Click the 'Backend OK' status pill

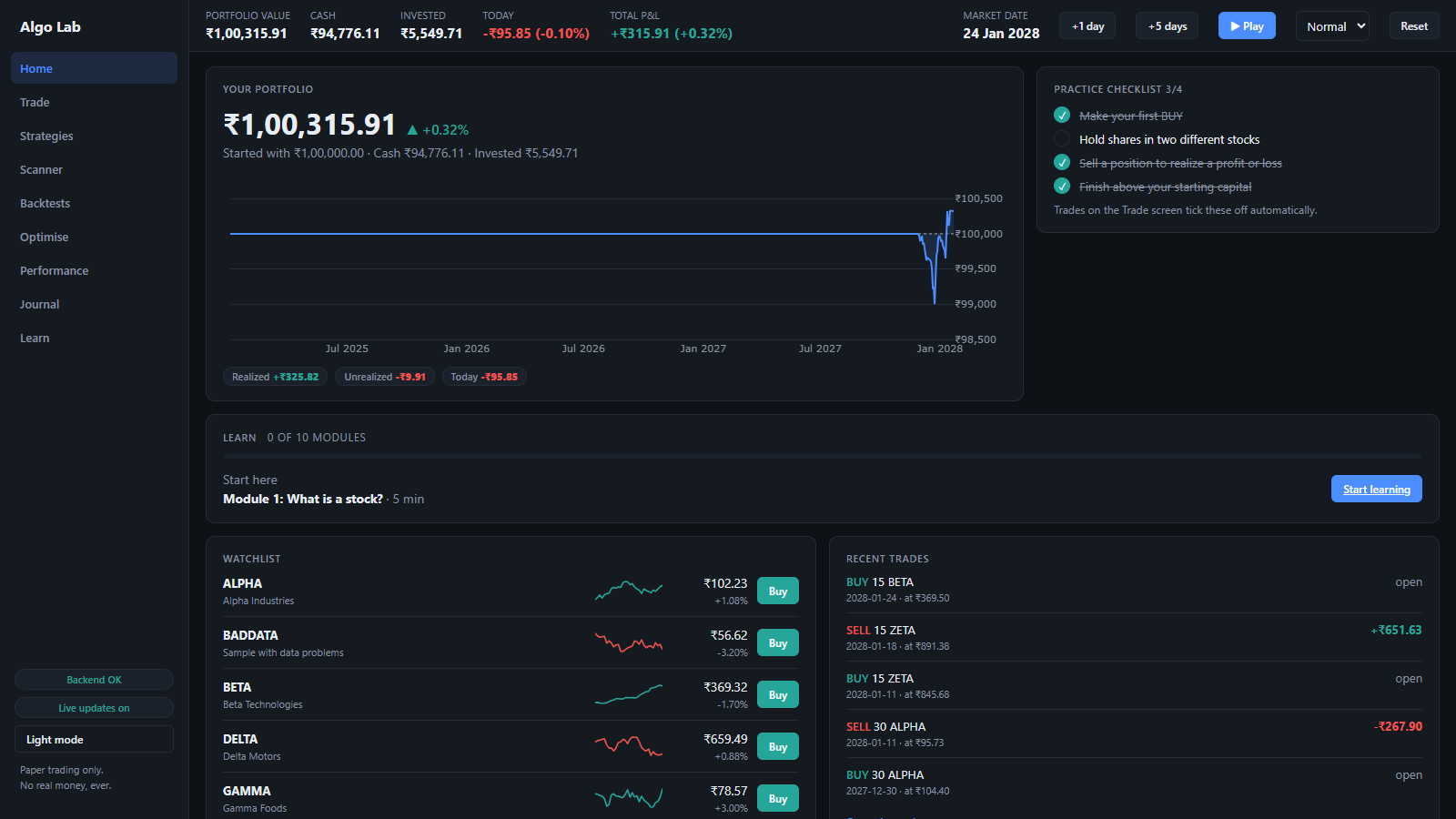point(94,680)
